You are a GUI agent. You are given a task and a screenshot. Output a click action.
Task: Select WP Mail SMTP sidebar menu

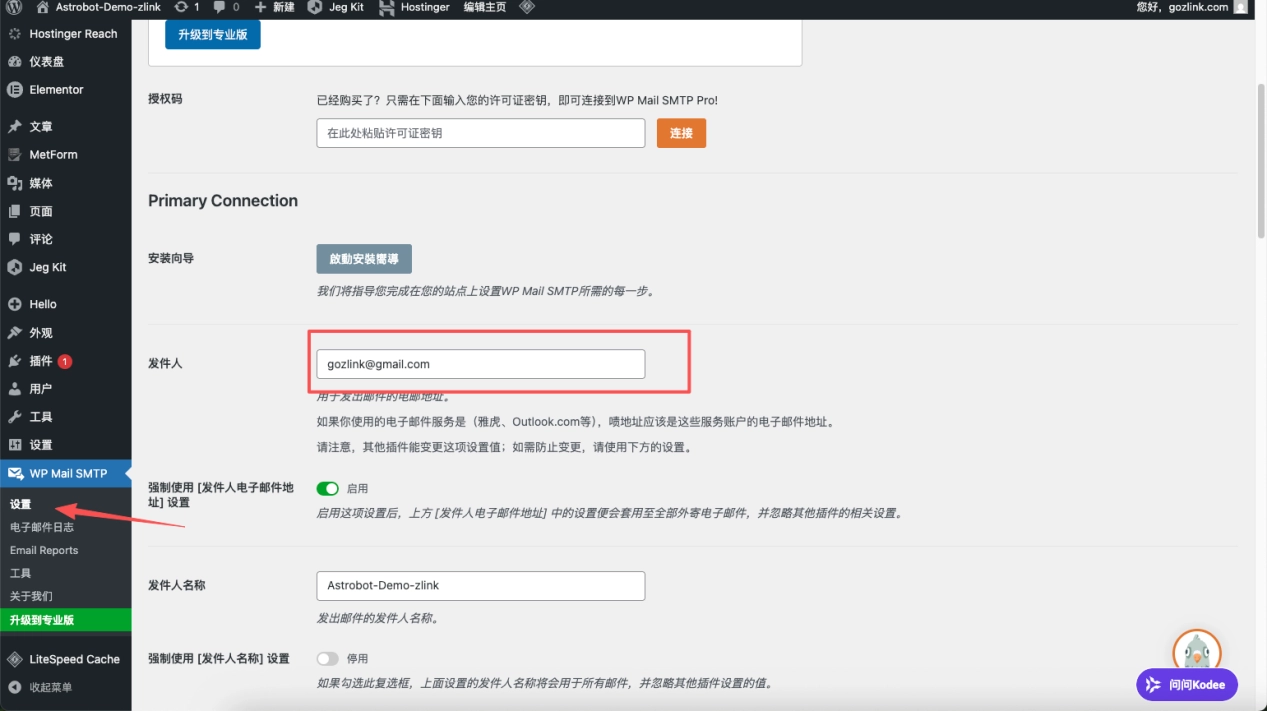(65, 473)
